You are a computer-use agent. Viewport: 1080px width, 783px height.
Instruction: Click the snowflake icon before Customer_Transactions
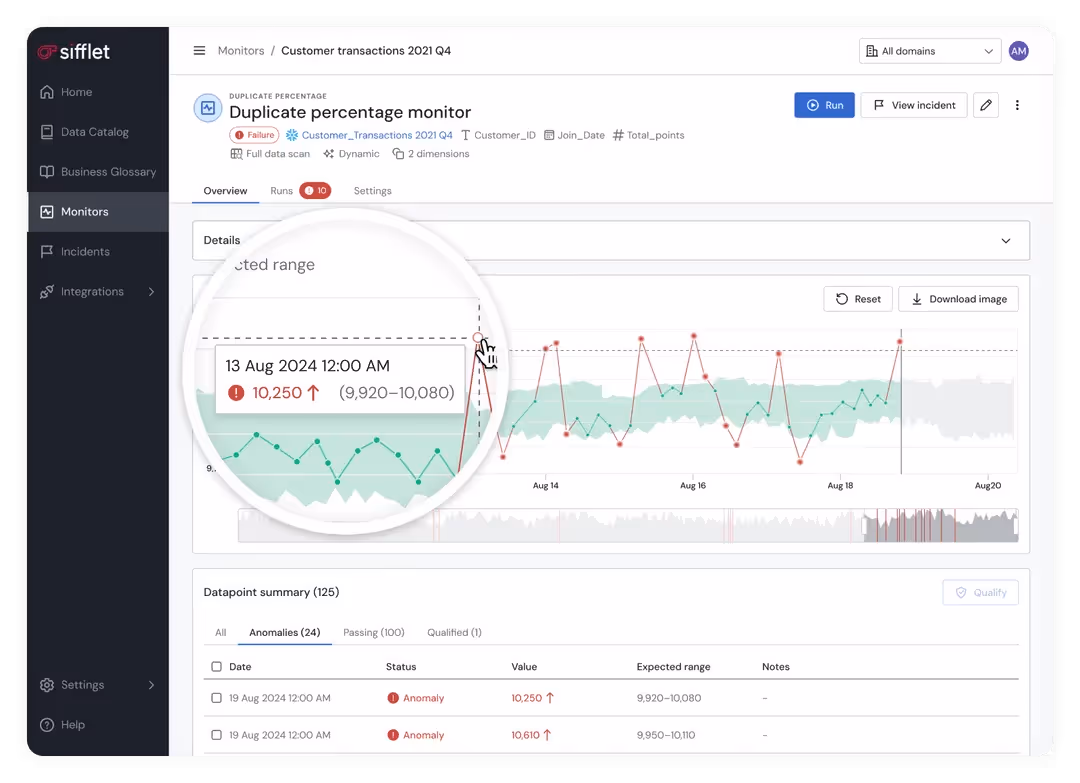(292, 135)
